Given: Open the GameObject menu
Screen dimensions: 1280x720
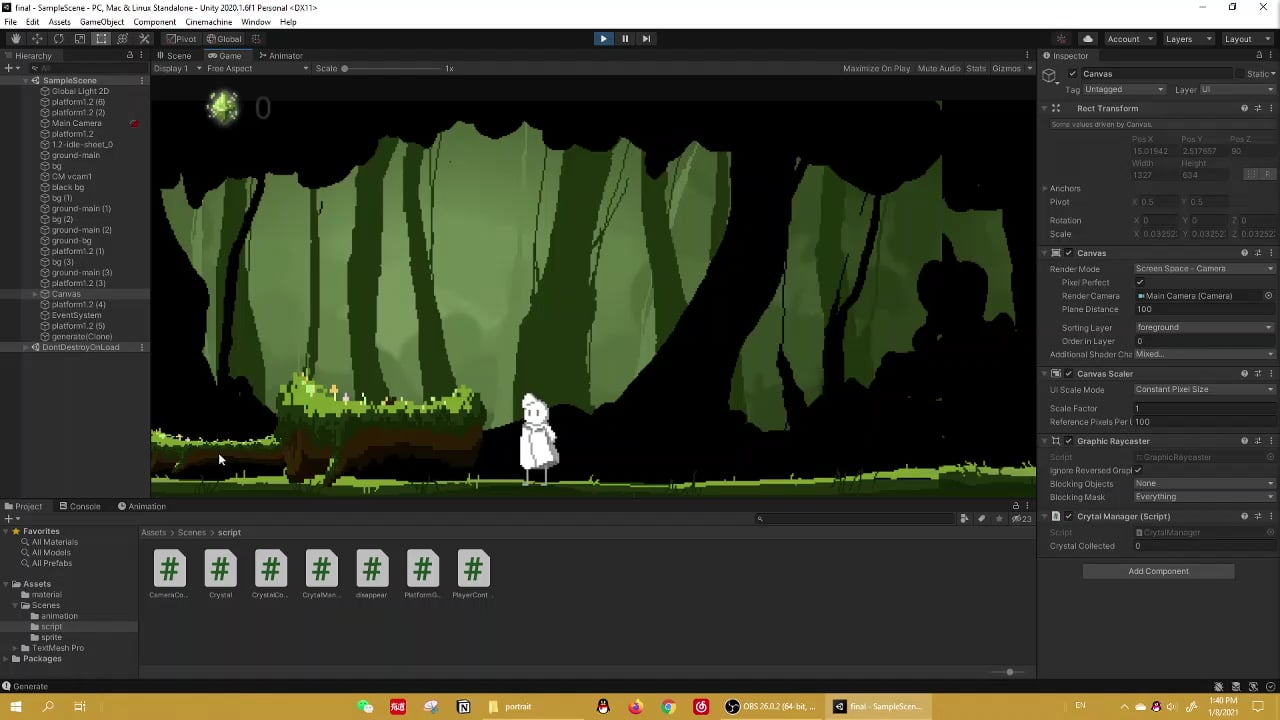Looking at the screenshot, I should point(102,22).
